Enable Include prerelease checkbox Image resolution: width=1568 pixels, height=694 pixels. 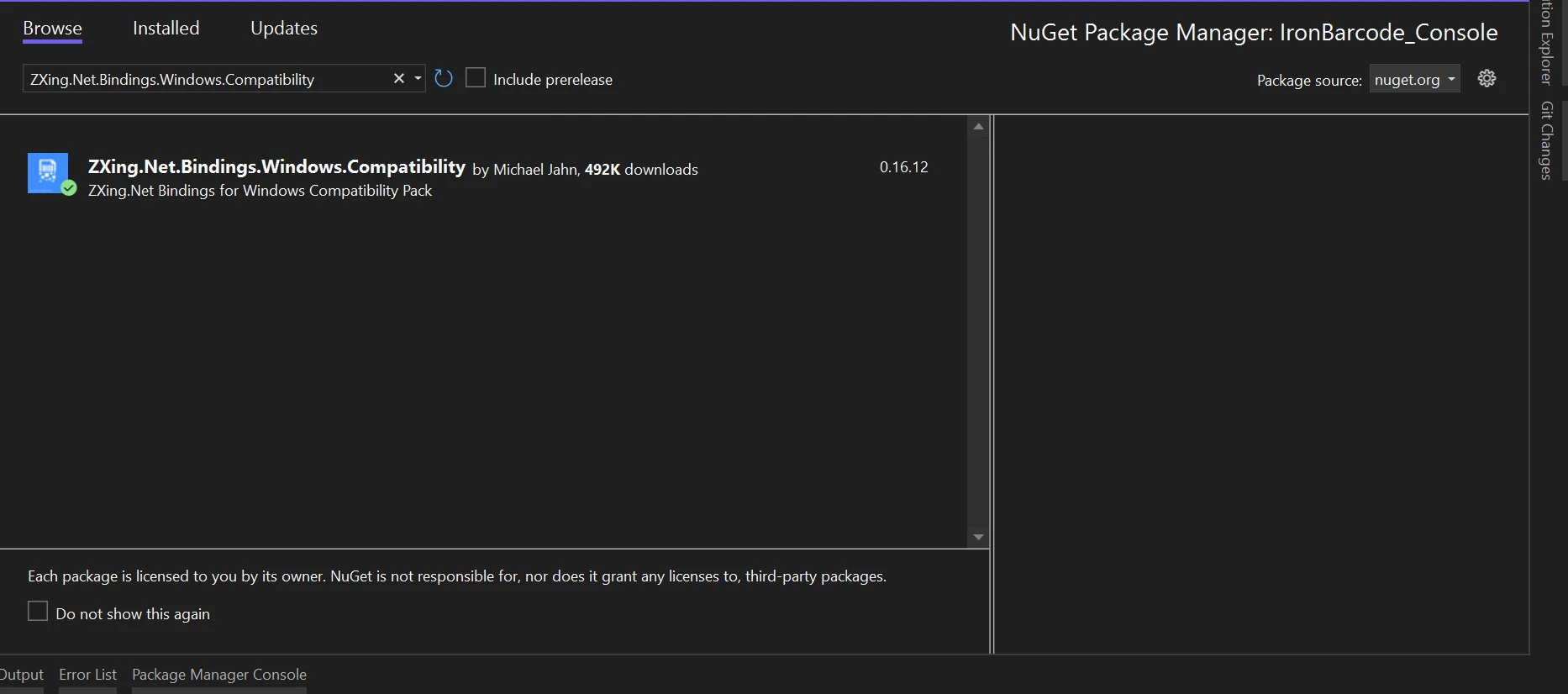476,78
